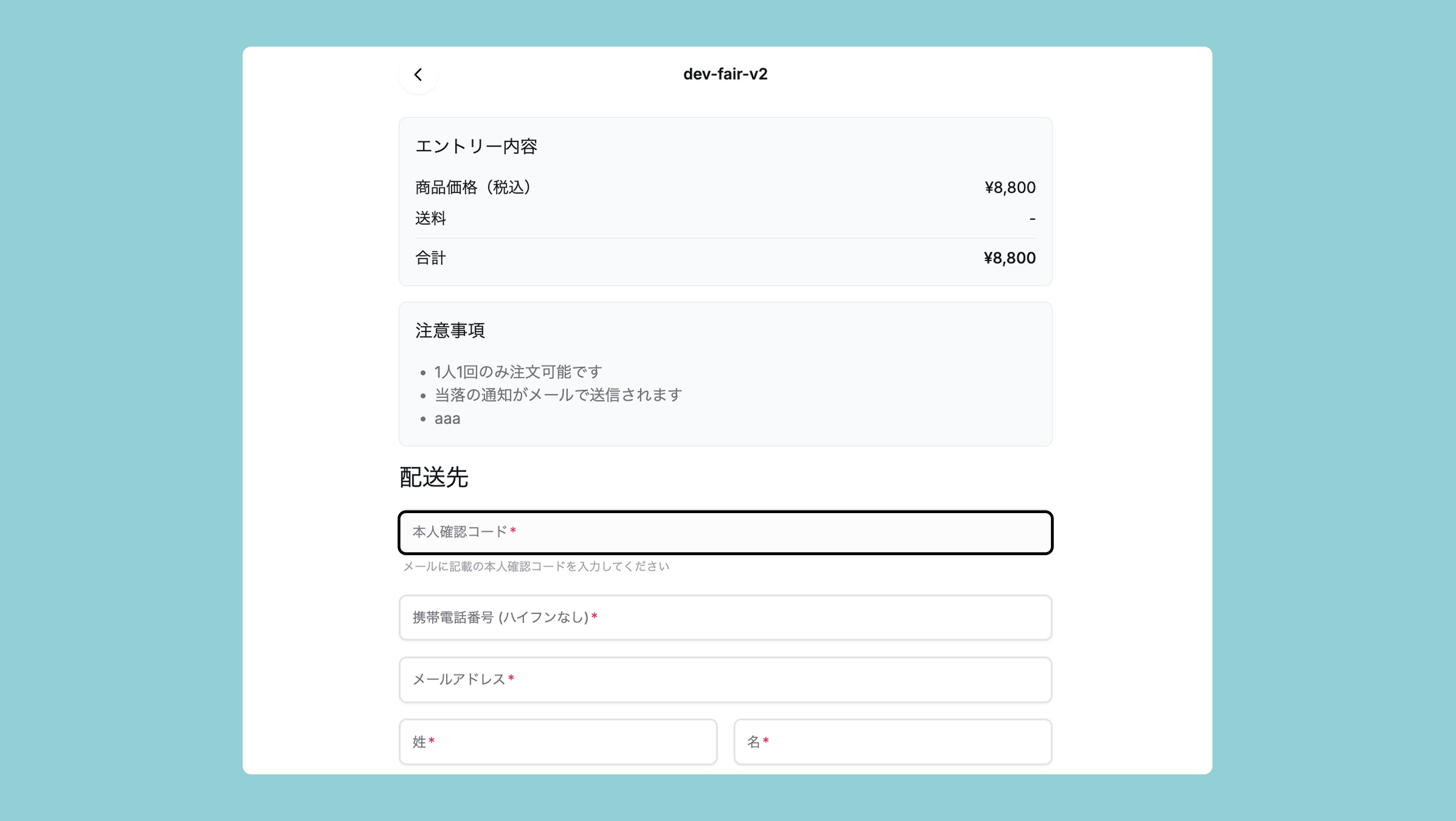The image size is (1456, 821).
Task: Focus the 姓 last name field
Action: click(x=558, y=742)
